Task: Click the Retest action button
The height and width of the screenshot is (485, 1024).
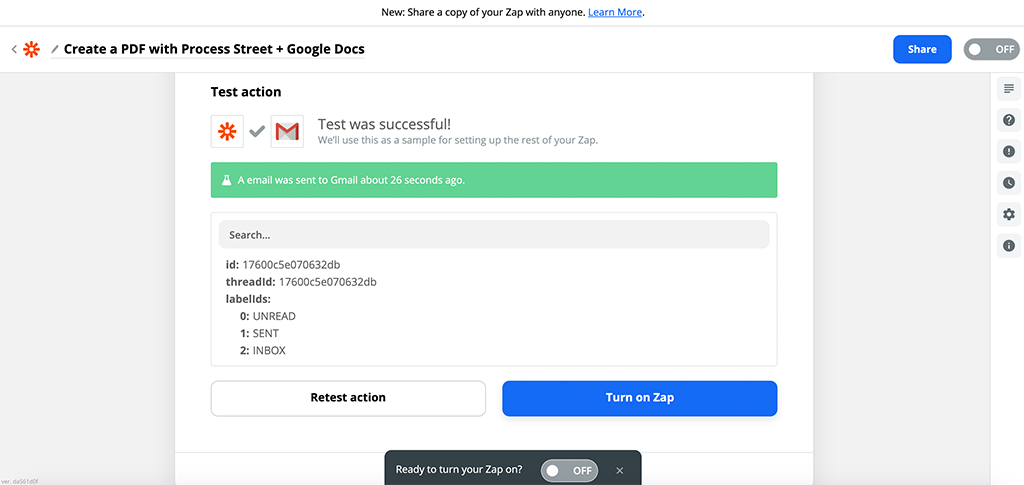Action: tap(348, 398)
